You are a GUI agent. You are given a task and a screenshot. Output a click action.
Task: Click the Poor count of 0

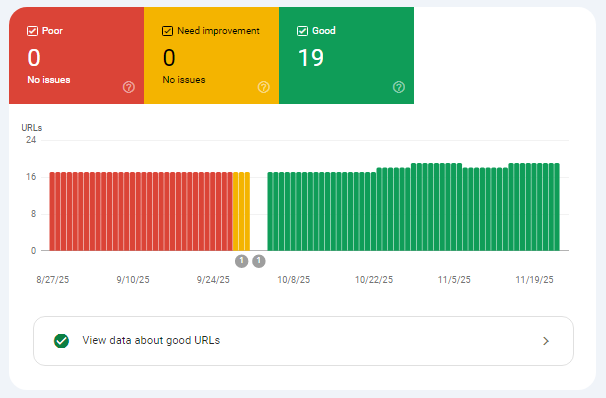pos(34,58)
